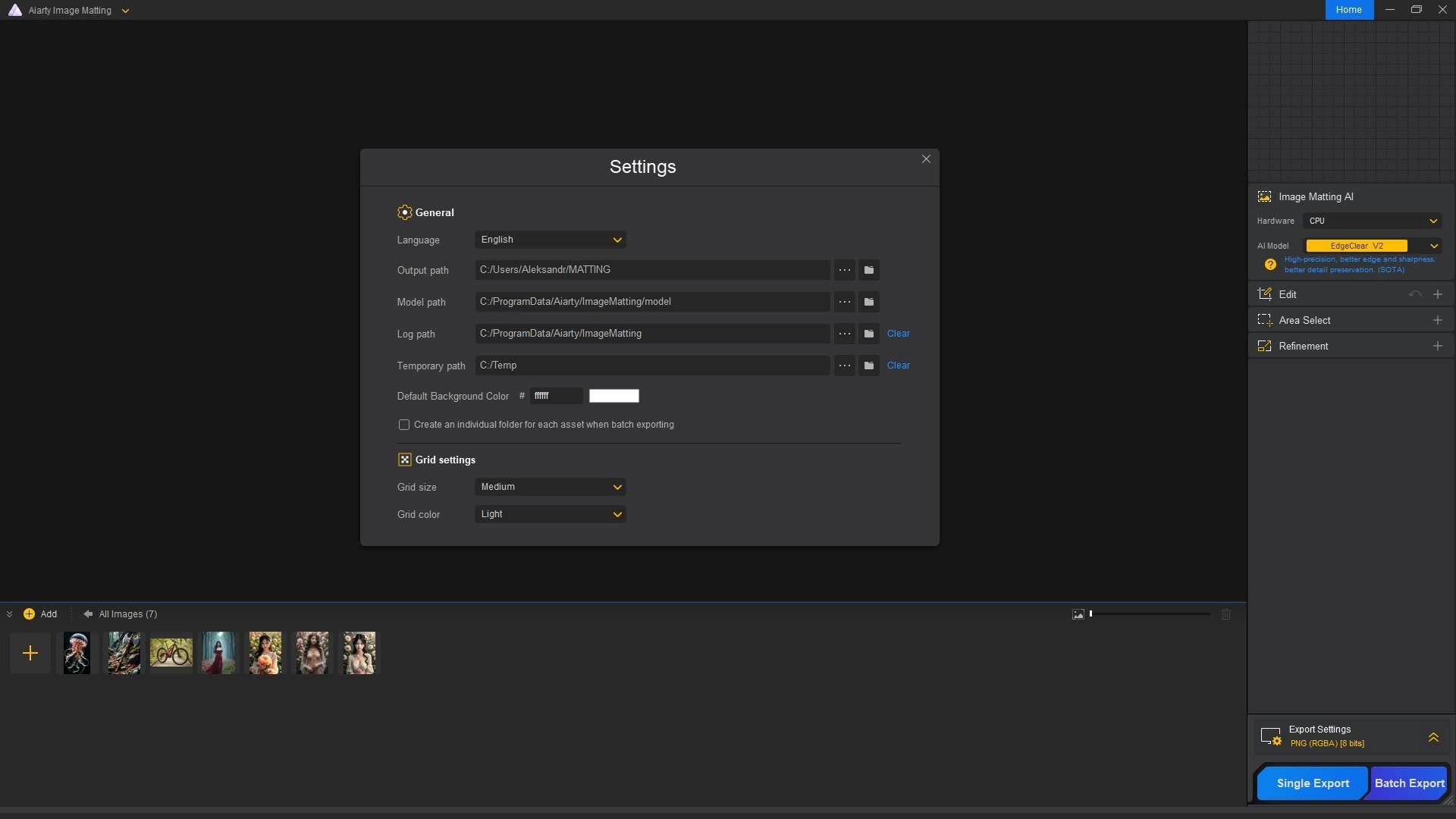Image resolution: width=1456 pixels, height=819 pixels.
Task: Click AI model help question icon
Action: pyautogui.click(x=1270, y=265)
